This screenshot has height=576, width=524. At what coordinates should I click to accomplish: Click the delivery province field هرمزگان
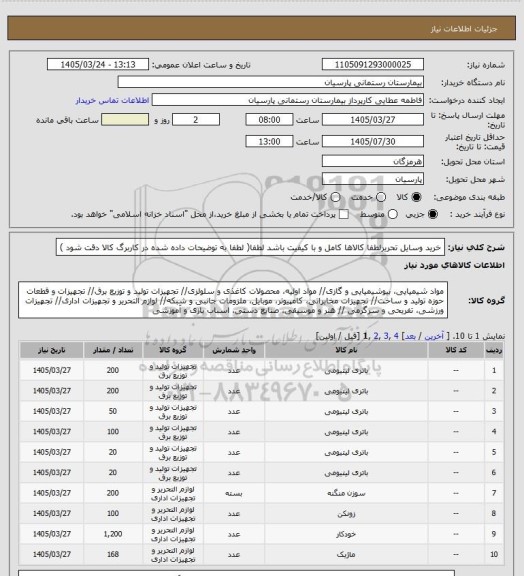pyautogui.click(x=373, y=161)
